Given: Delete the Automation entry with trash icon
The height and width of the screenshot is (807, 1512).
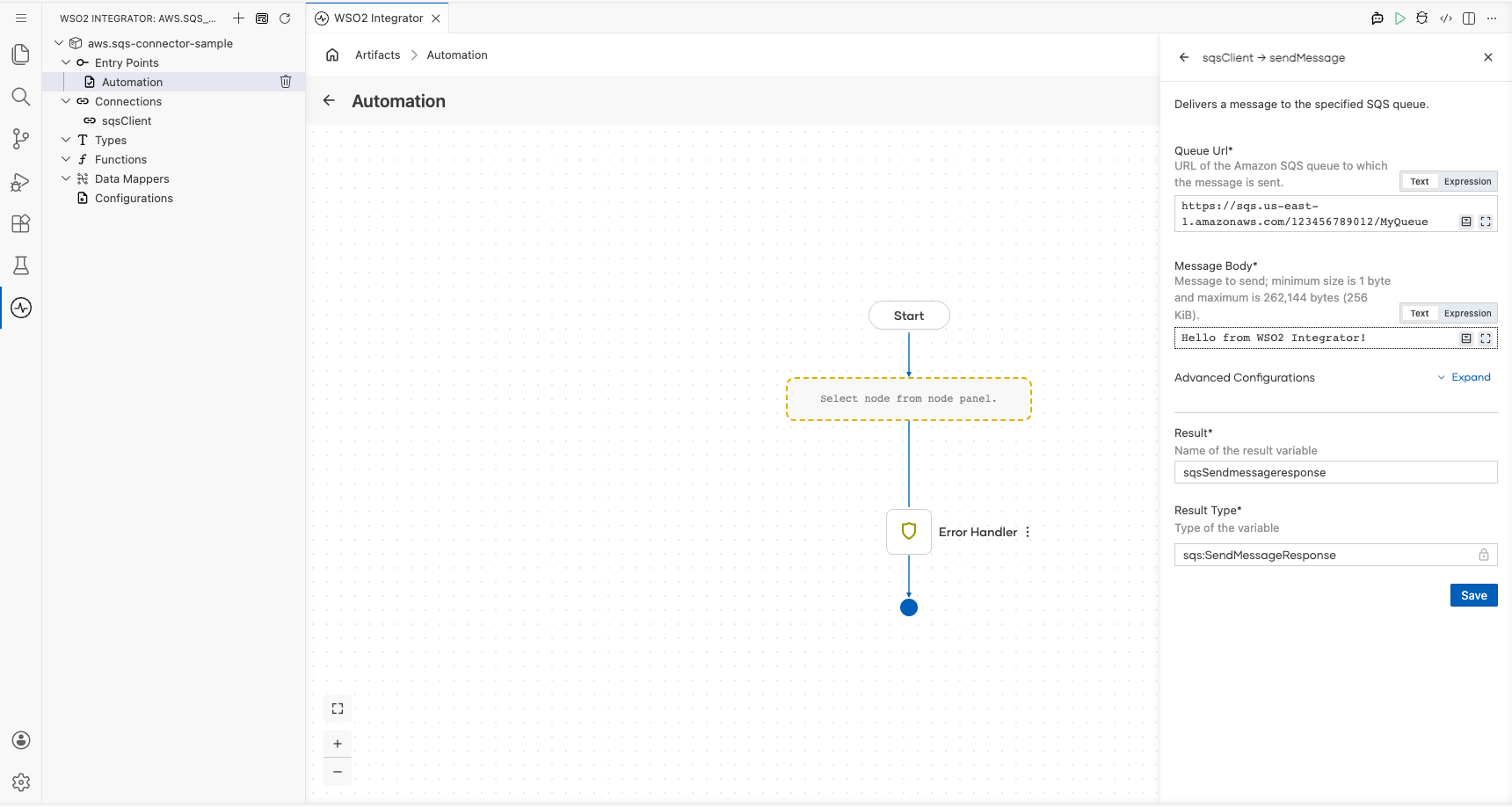Looking at the screenshot, I should pos(286,82).
